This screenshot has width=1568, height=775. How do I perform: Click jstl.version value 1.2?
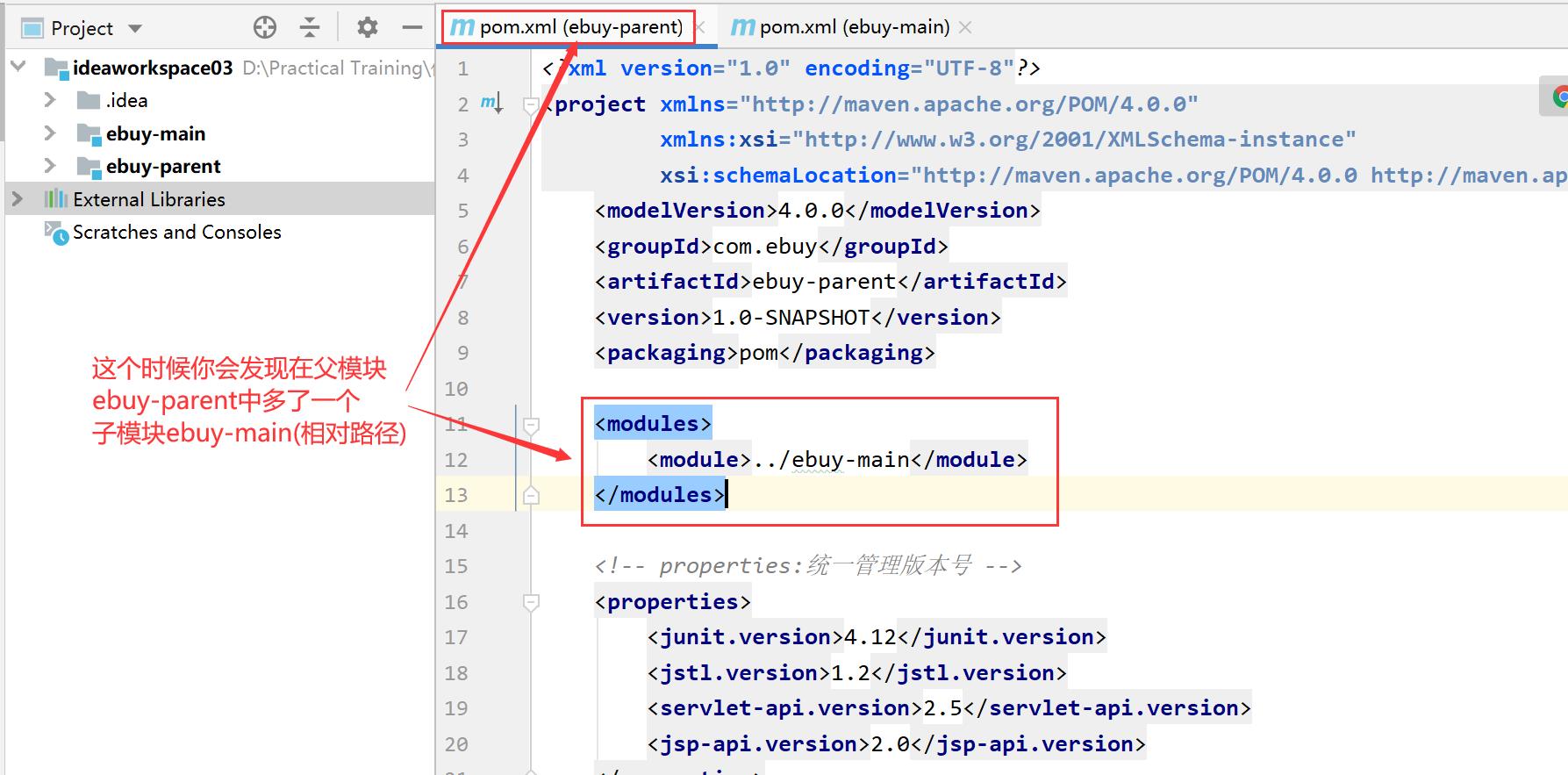[x=850, y=673]
